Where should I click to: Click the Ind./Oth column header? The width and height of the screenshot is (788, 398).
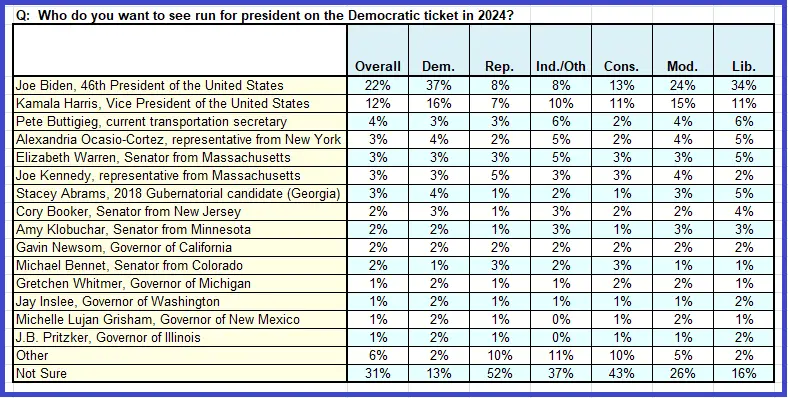tap(560, 50)
